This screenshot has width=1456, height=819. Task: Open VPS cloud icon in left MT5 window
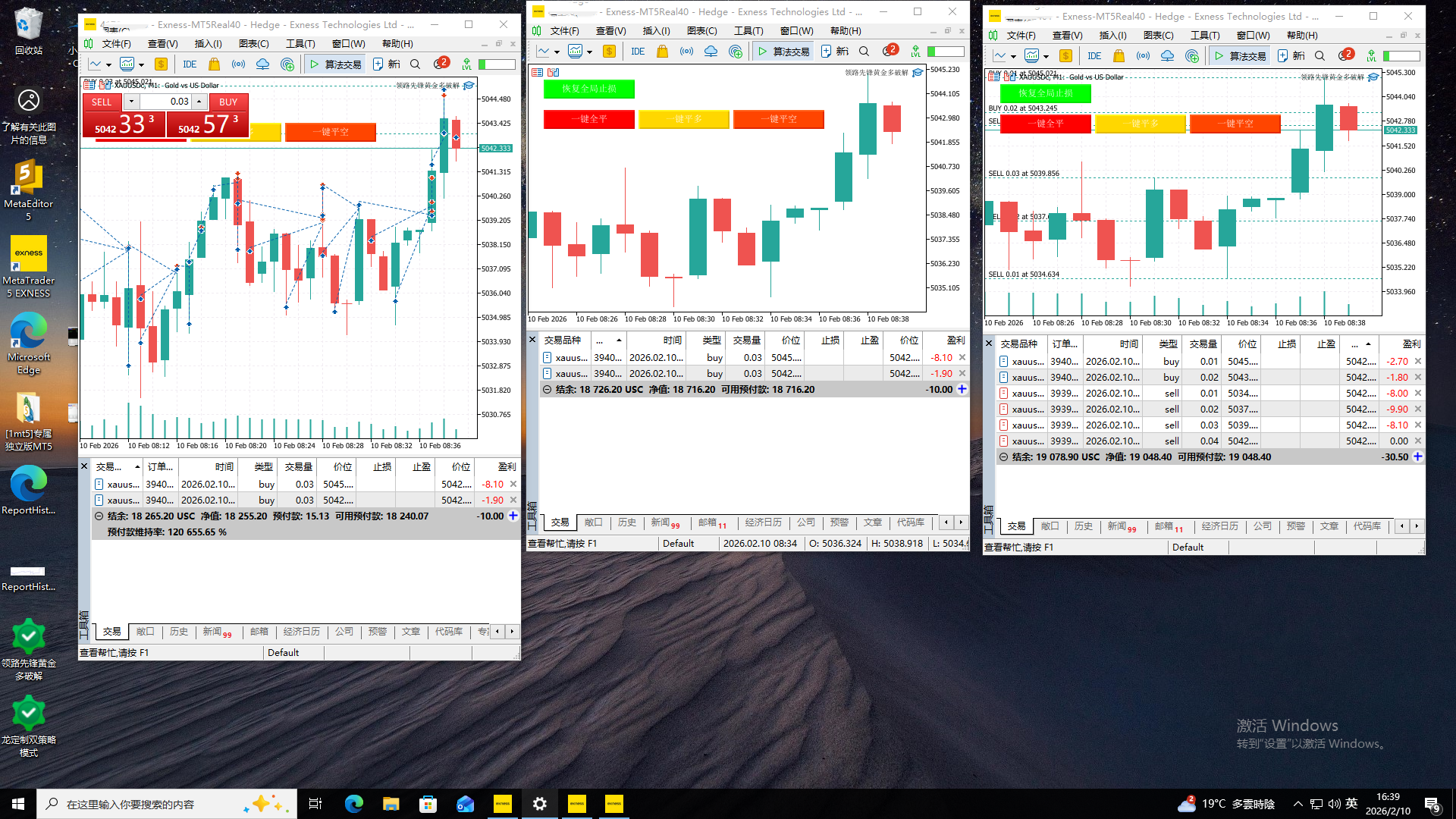point(262,64)
